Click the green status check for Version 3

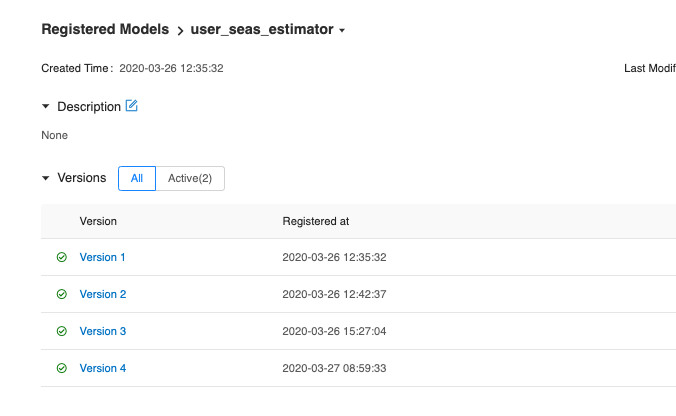(62, 331)
